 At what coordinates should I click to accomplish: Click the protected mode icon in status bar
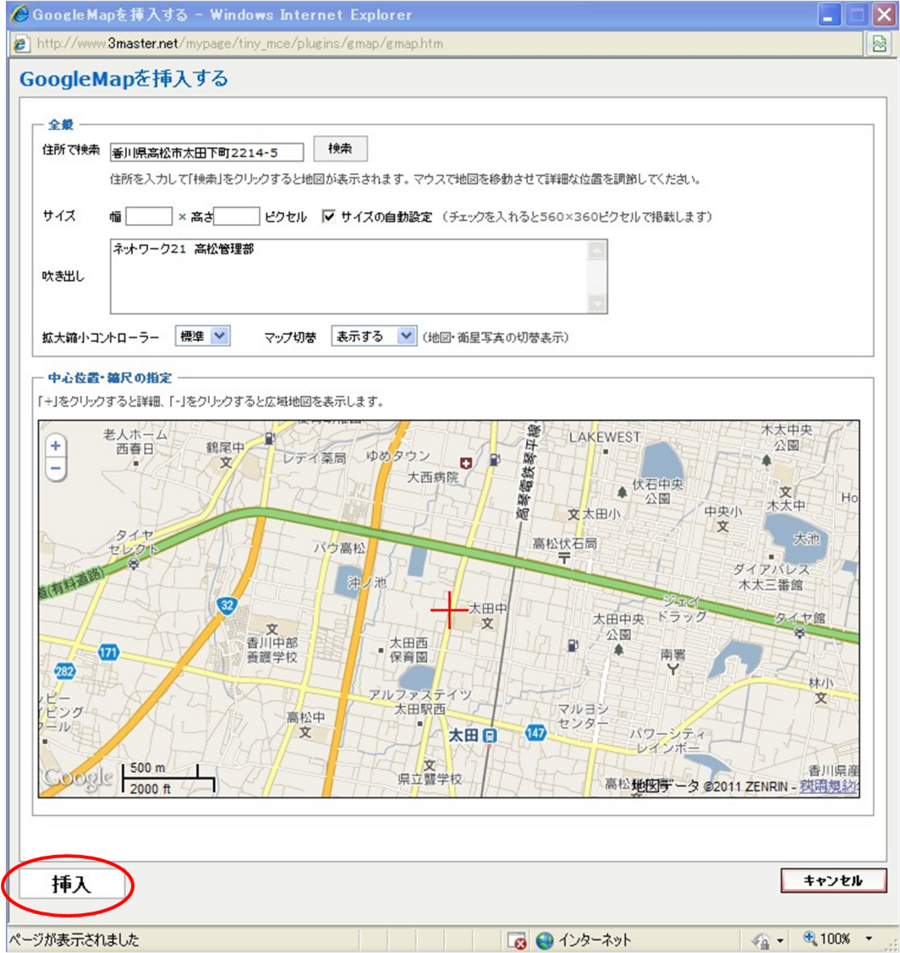click(761, 940)
